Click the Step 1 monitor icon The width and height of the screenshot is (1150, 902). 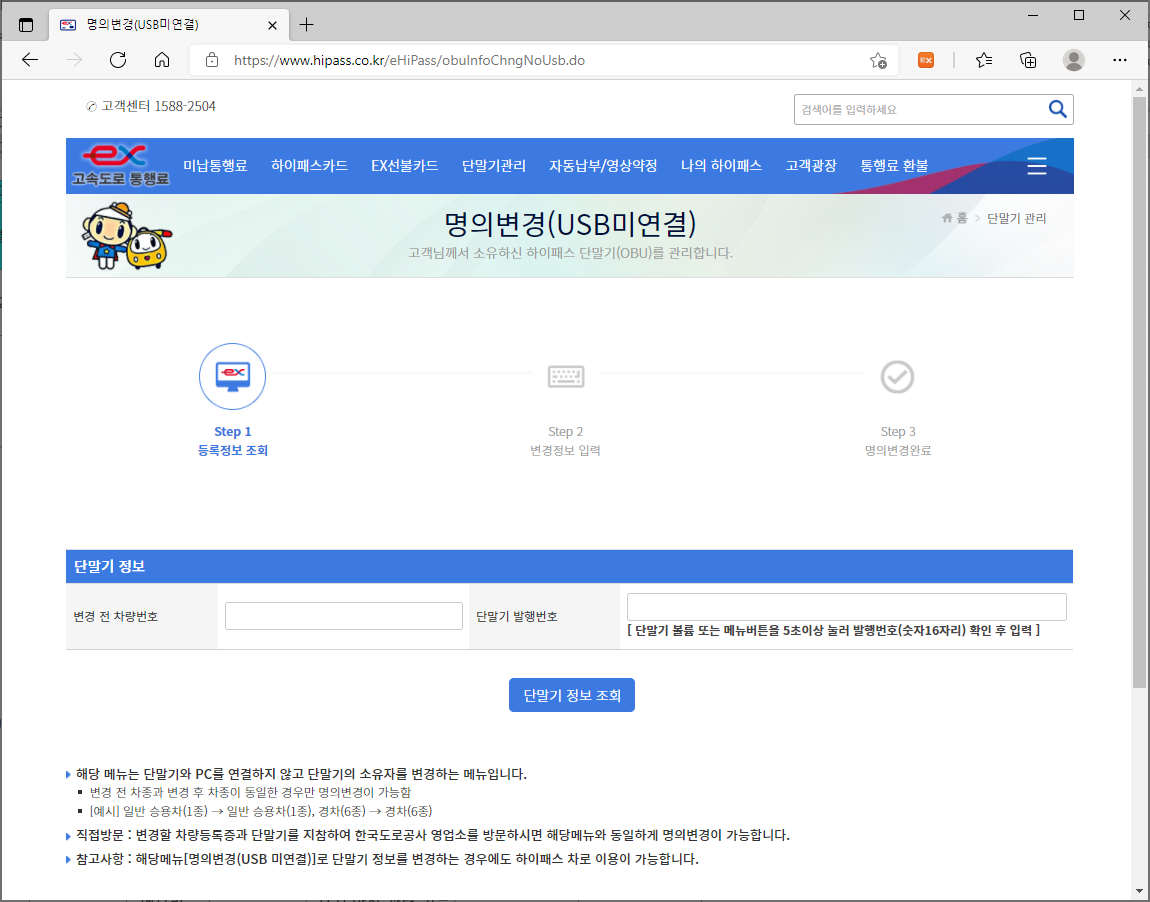click(x=232, y=376)
